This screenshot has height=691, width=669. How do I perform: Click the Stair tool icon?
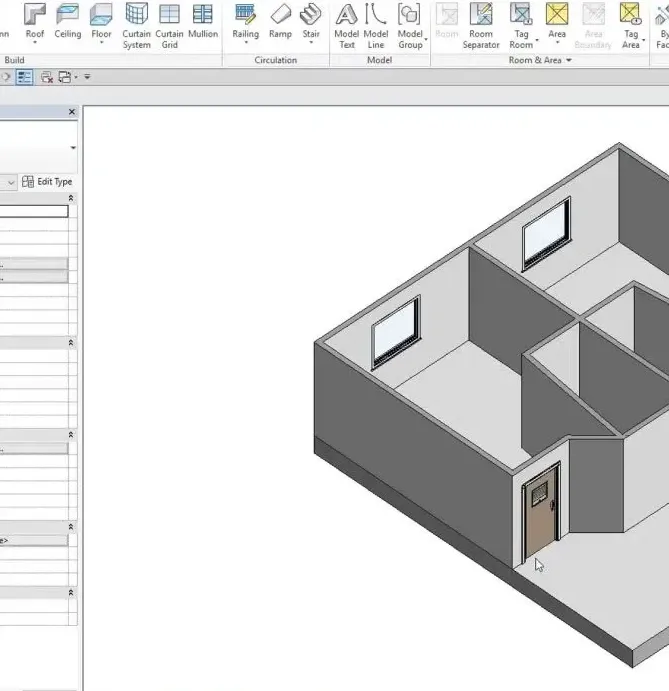pyautogui.click(x=311, y=21)
